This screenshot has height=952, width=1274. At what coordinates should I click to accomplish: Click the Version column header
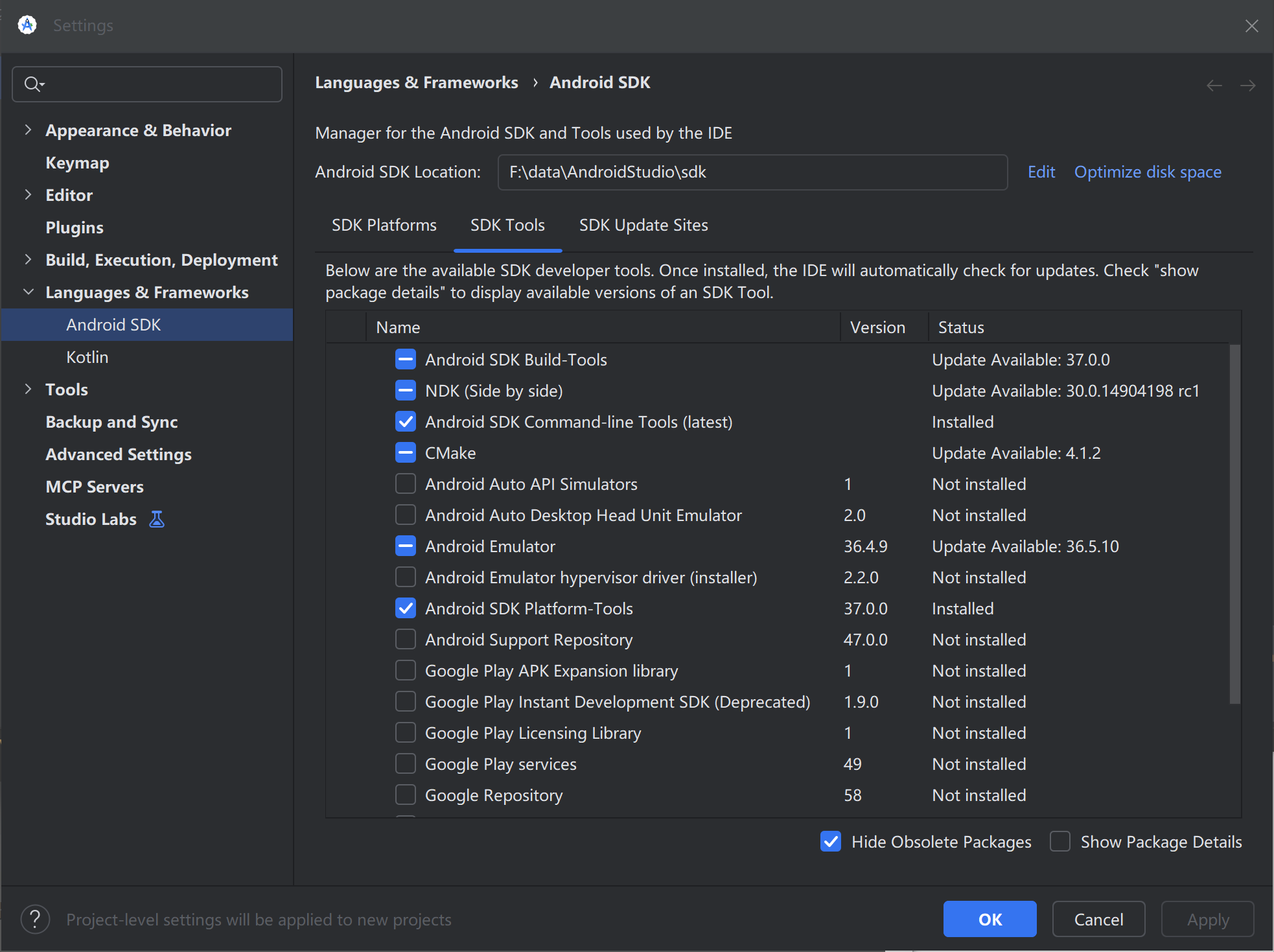[885, 327]
